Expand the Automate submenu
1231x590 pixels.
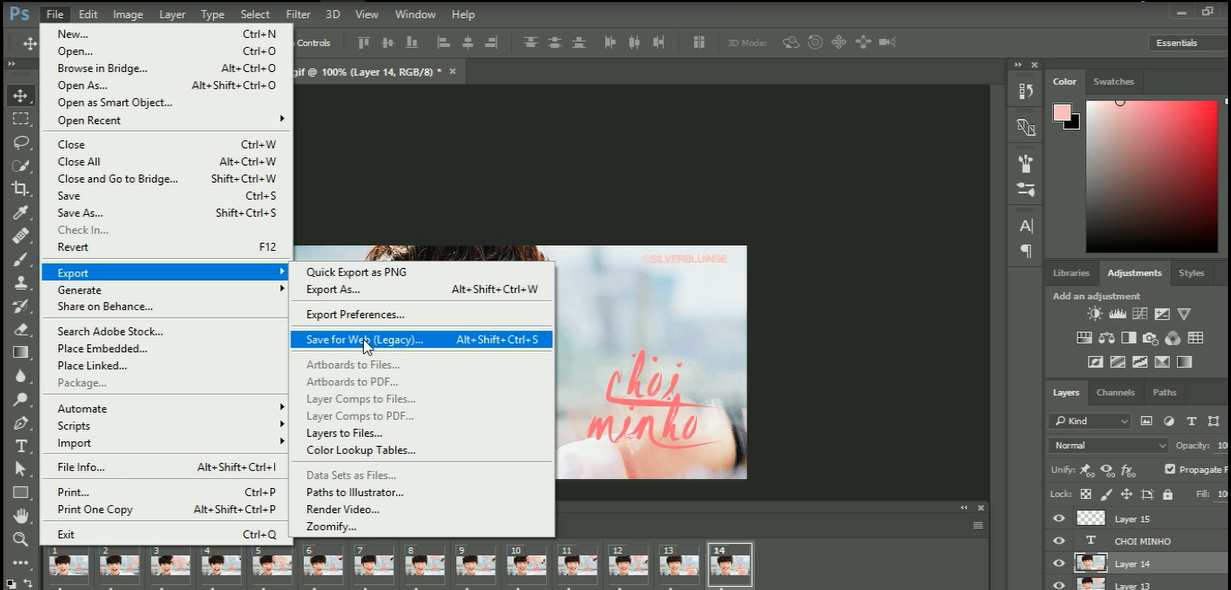(166, 409)
